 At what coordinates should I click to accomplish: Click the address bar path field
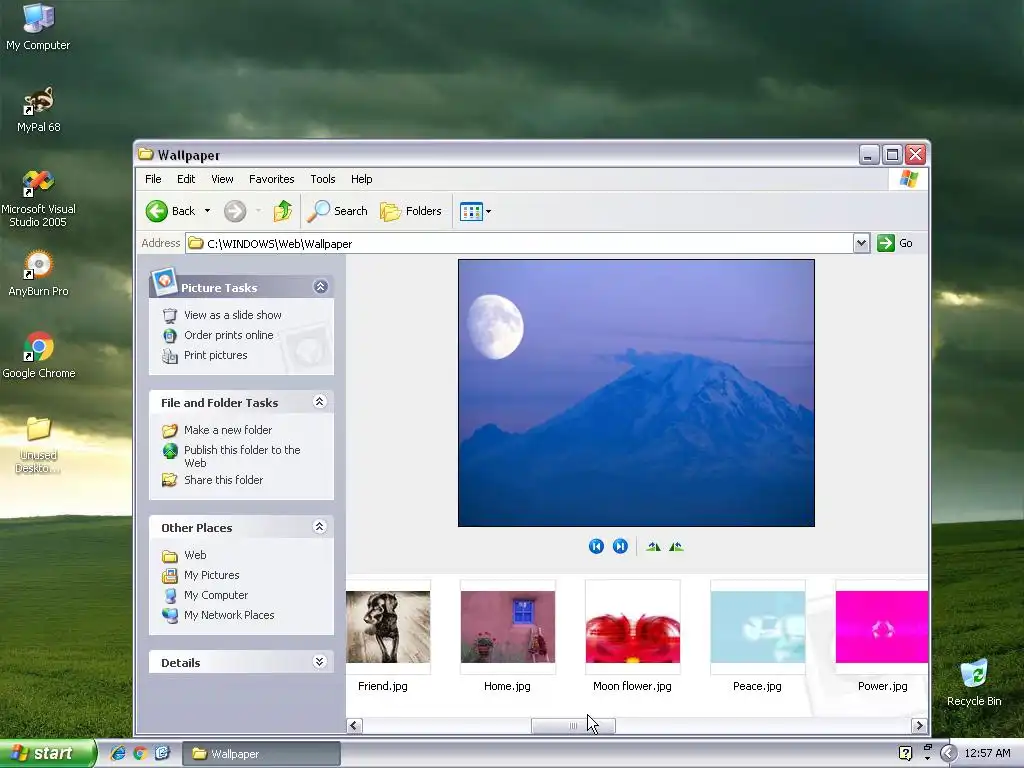pos(519,244)
